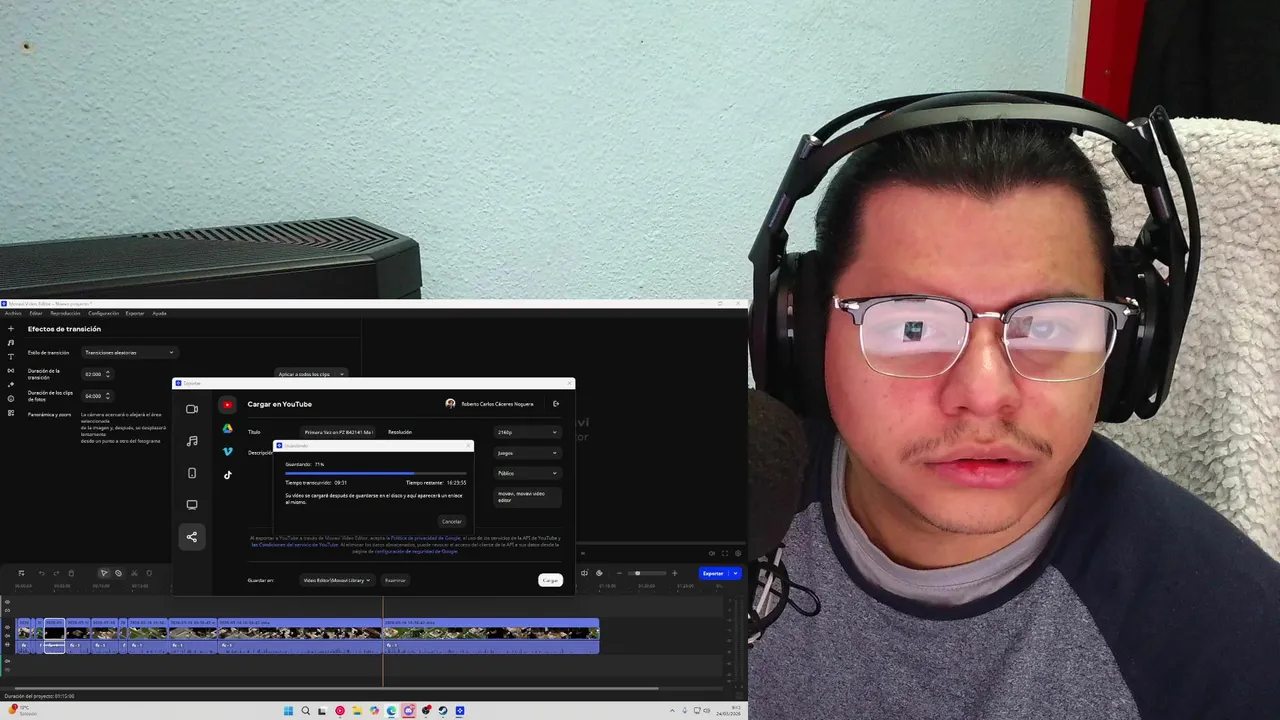This screenshot has width=1280, height=720.
Task: Enter fullscreen preview mode
Action: 725,553
